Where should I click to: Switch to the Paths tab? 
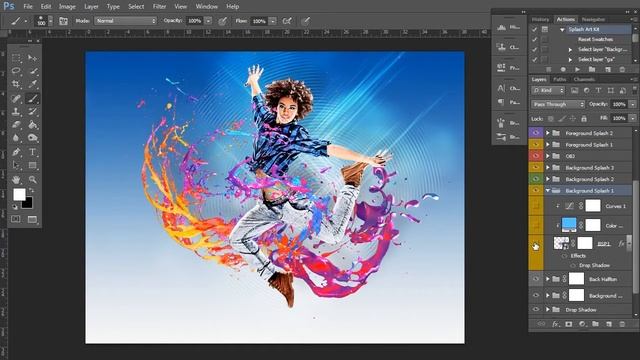pos(560,79)
